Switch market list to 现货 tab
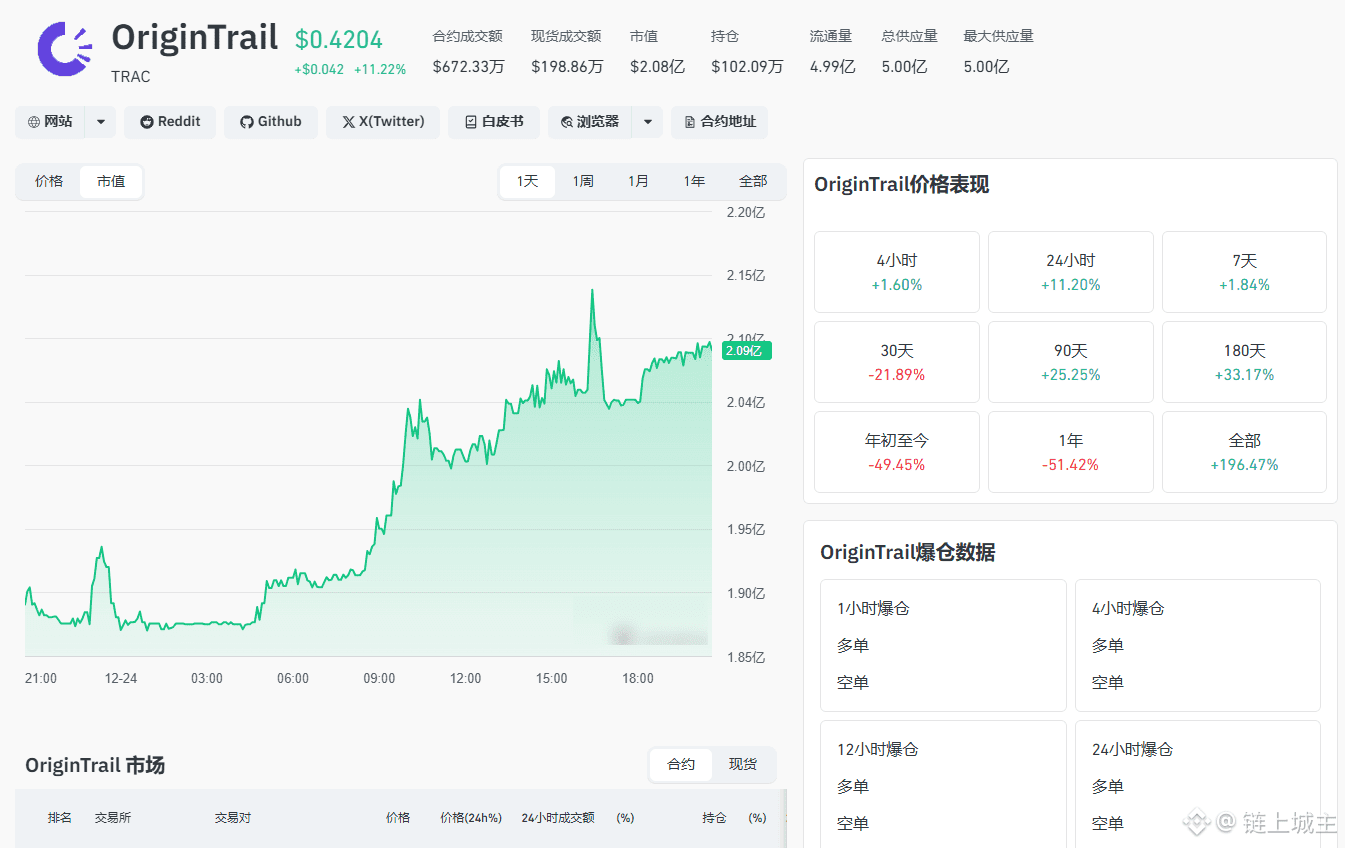 [743, 765]
